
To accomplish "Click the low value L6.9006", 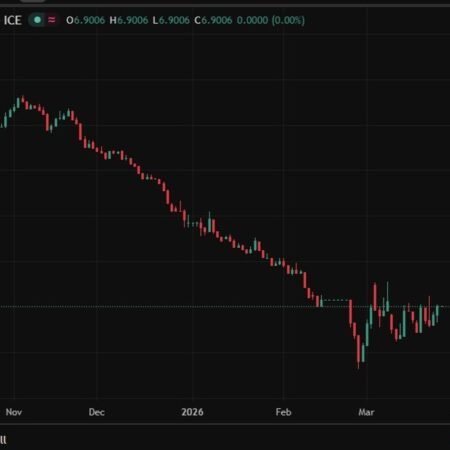I will pyautogui.click(x=171, y=20).
